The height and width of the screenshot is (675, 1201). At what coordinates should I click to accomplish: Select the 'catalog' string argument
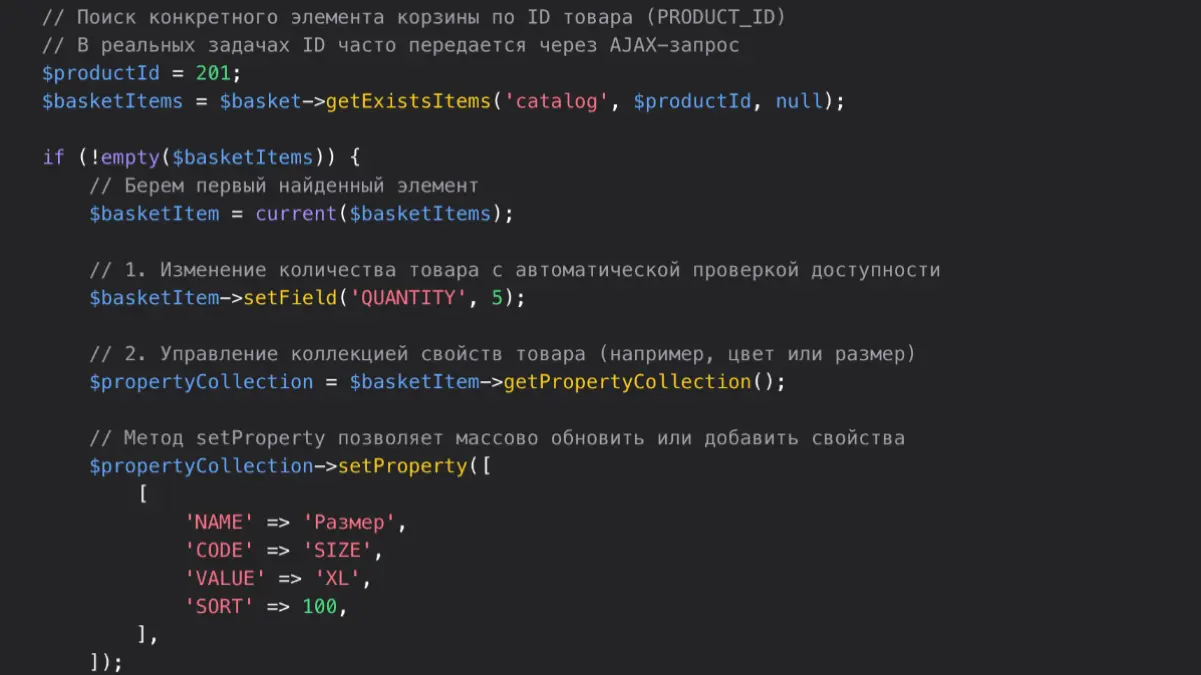556,101
